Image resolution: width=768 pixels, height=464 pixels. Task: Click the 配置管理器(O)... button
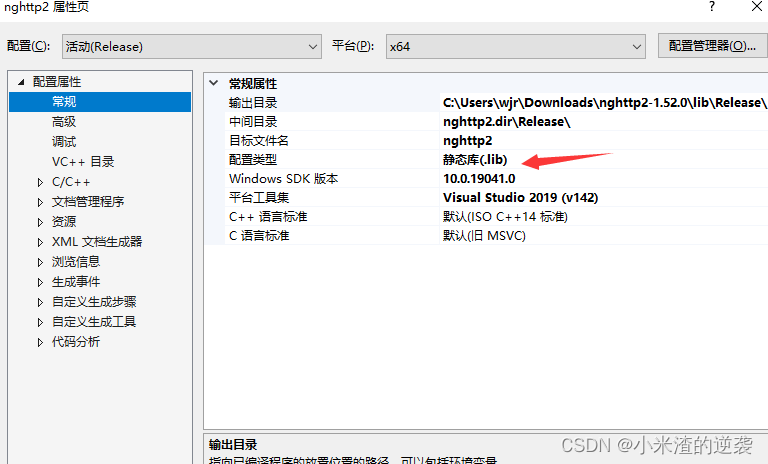click(713, 46)
